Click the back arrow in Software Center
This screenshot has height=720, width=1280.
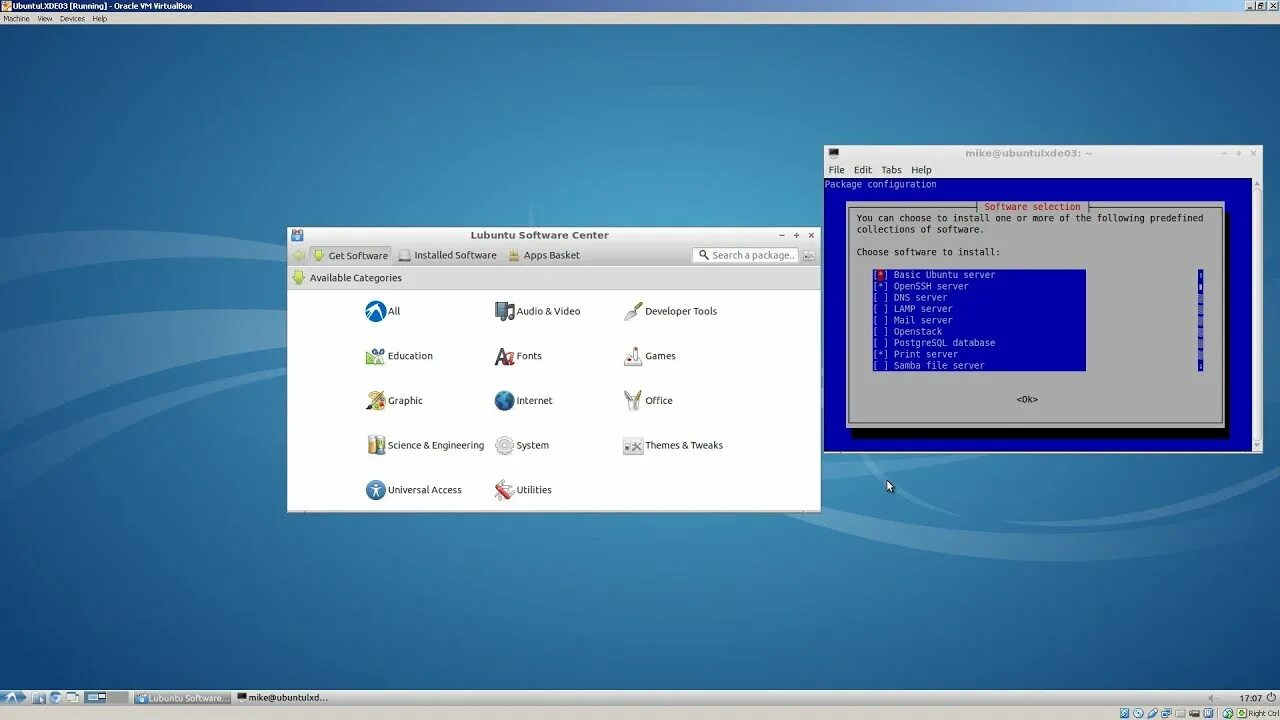click(298, 255)
